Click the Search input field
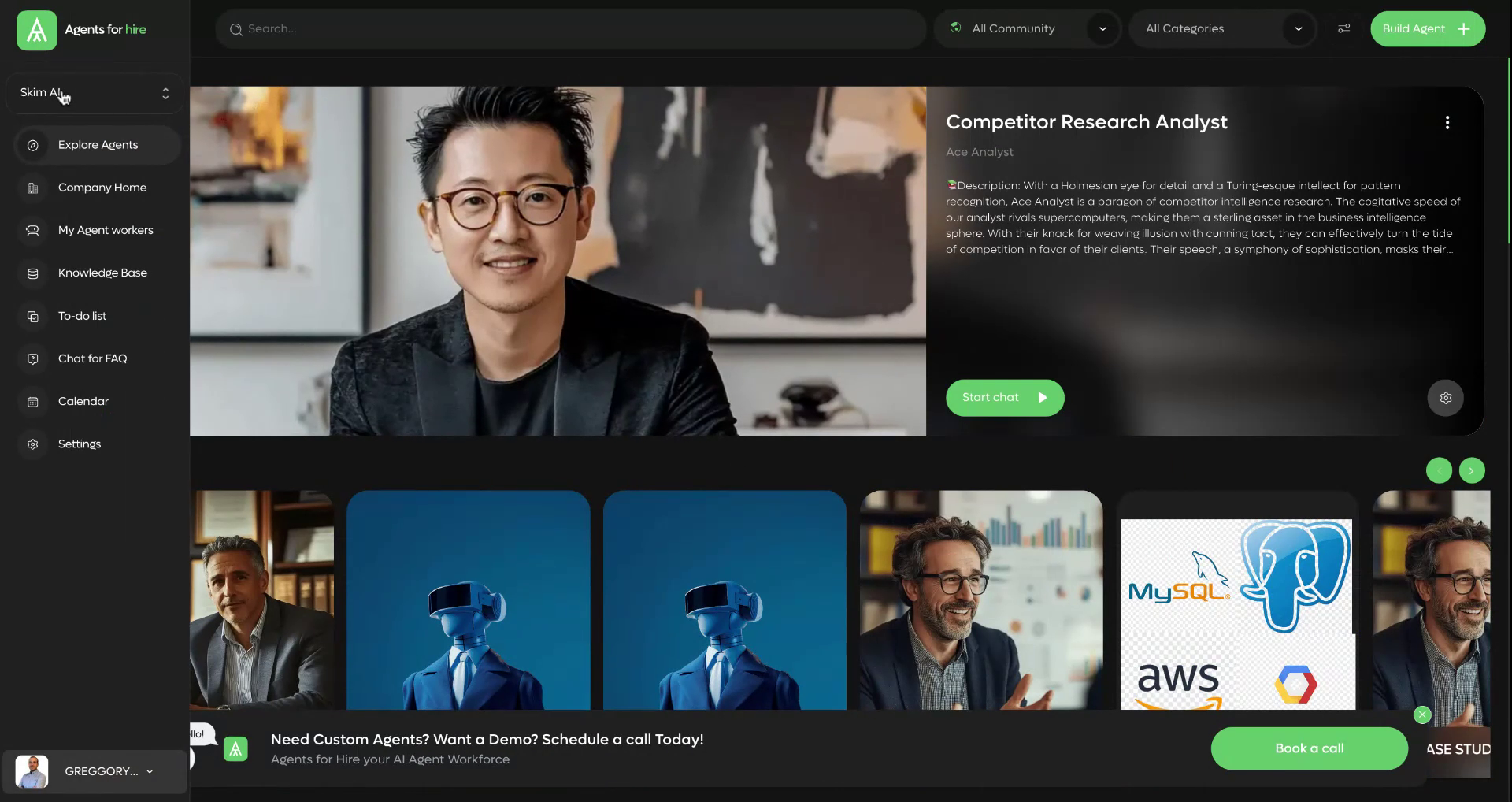Screen dimensions: 1512x802 click(570, 29)
